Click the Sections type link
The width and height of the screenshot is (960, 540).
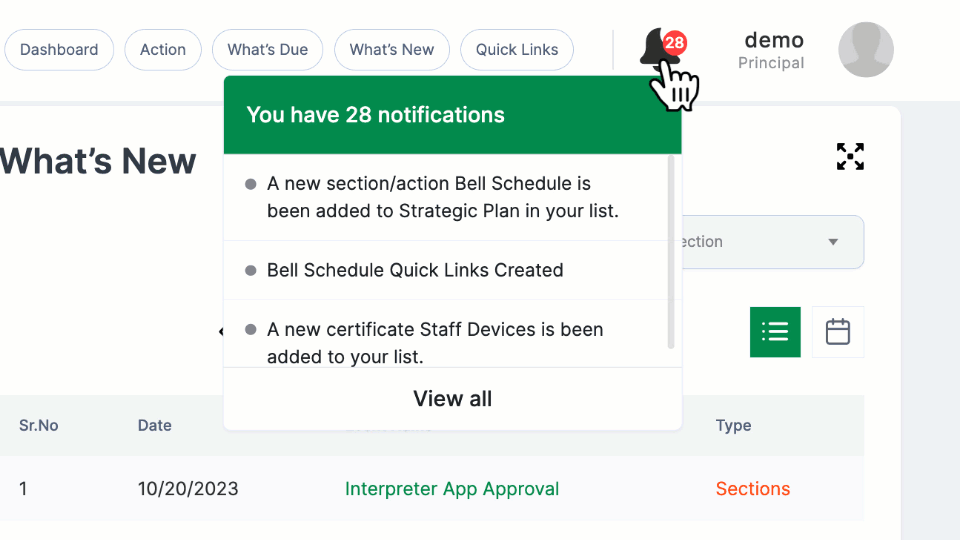coord(753,489)
